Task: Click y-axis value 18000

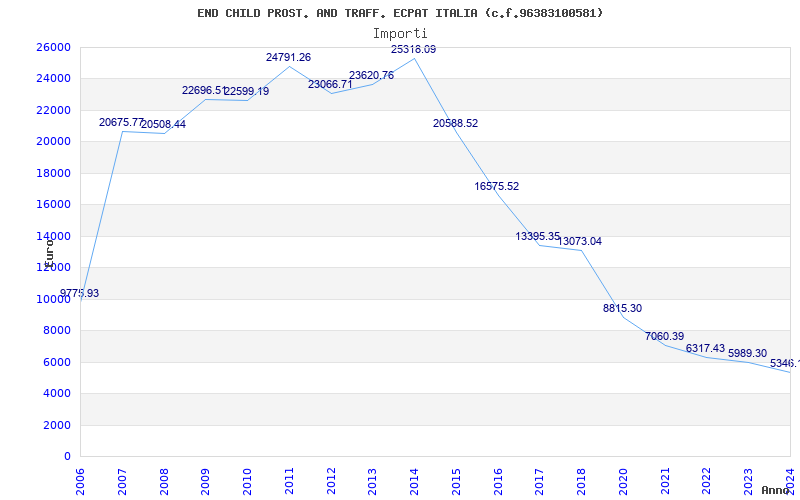Action: (53, 173)
